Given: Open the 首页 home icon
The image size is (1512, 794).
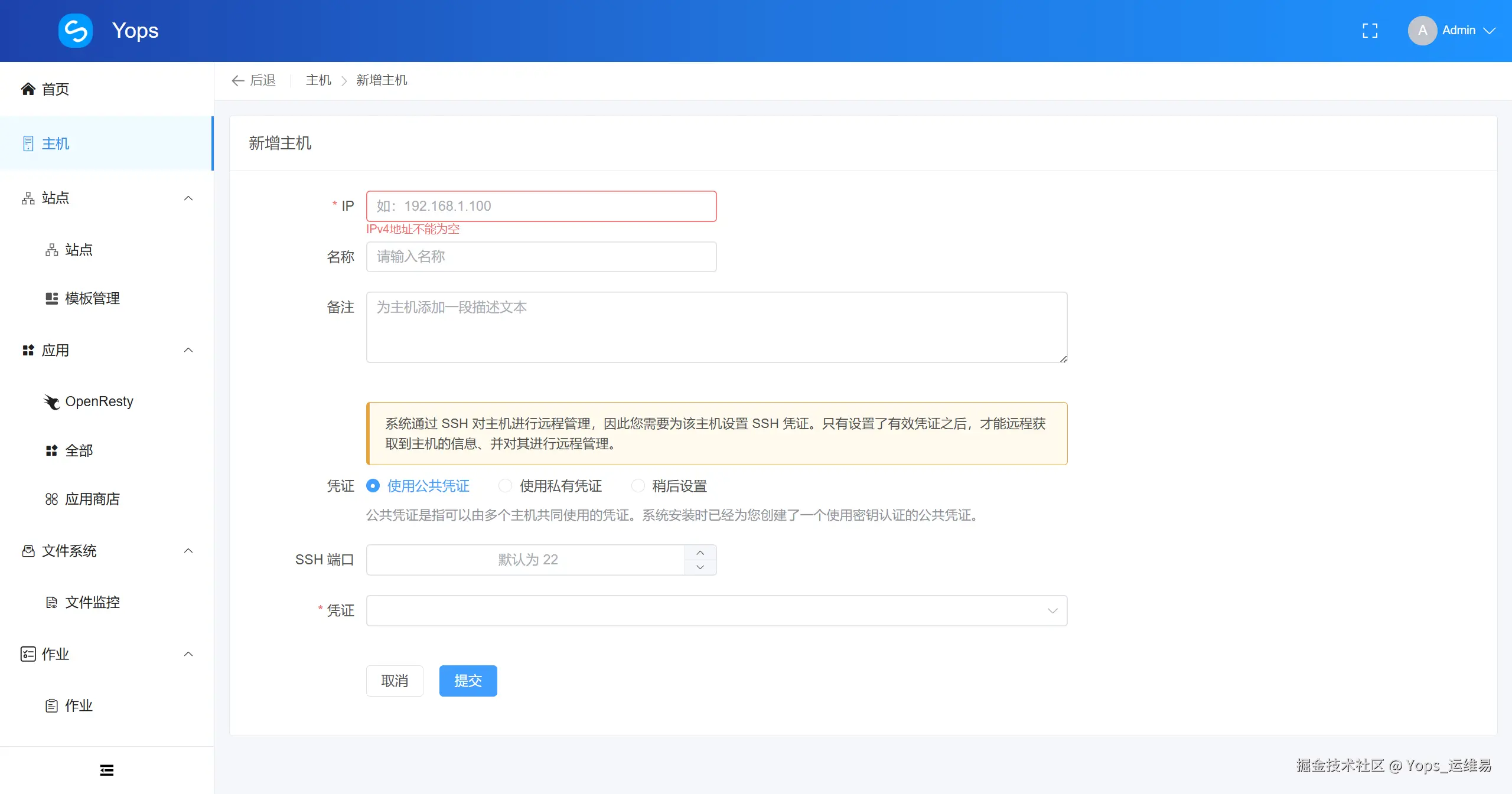Looking at the screenshot, I should (28, 89).
